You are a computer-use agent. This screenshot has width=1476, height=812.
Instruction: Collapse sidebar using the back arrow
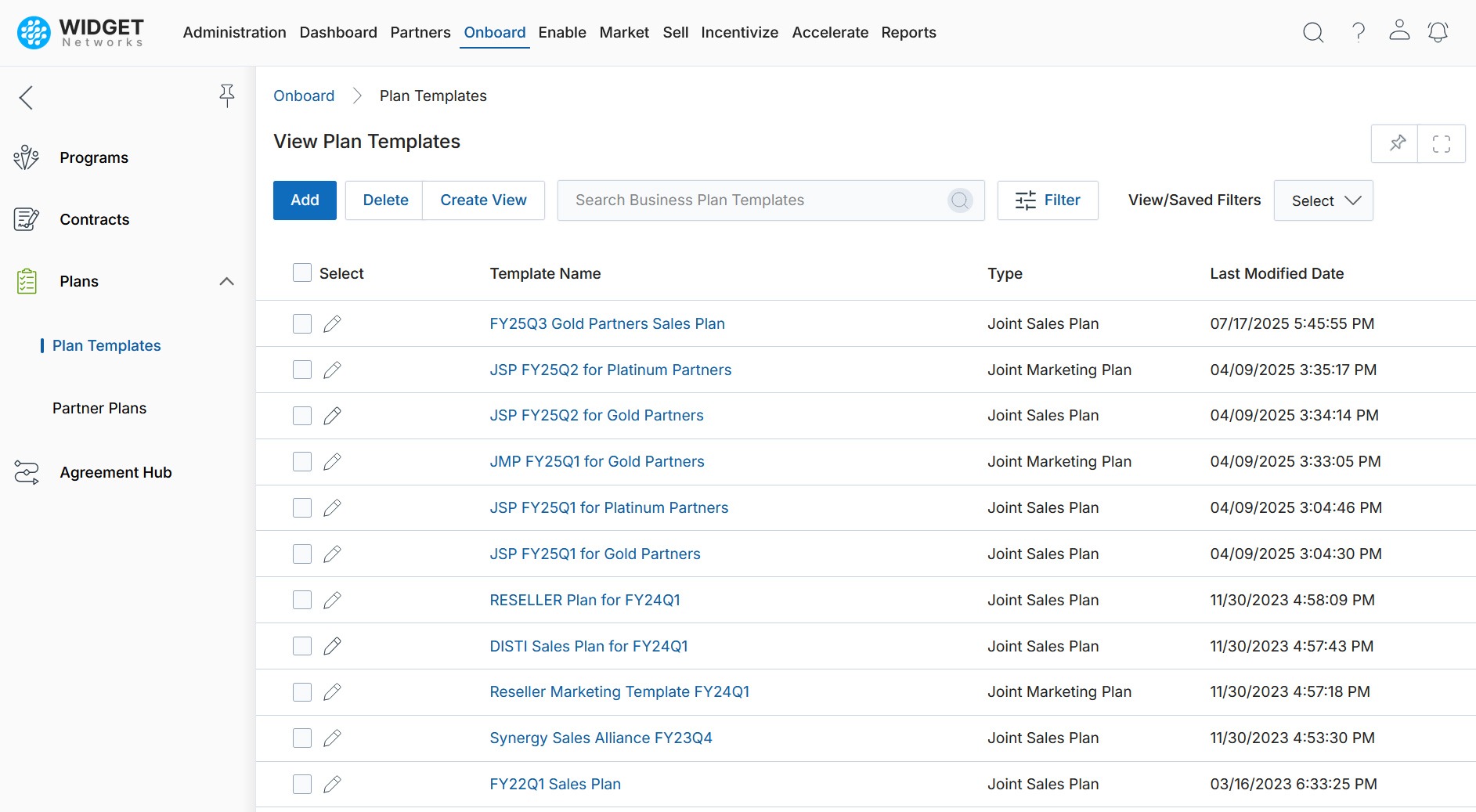(27, 97)
